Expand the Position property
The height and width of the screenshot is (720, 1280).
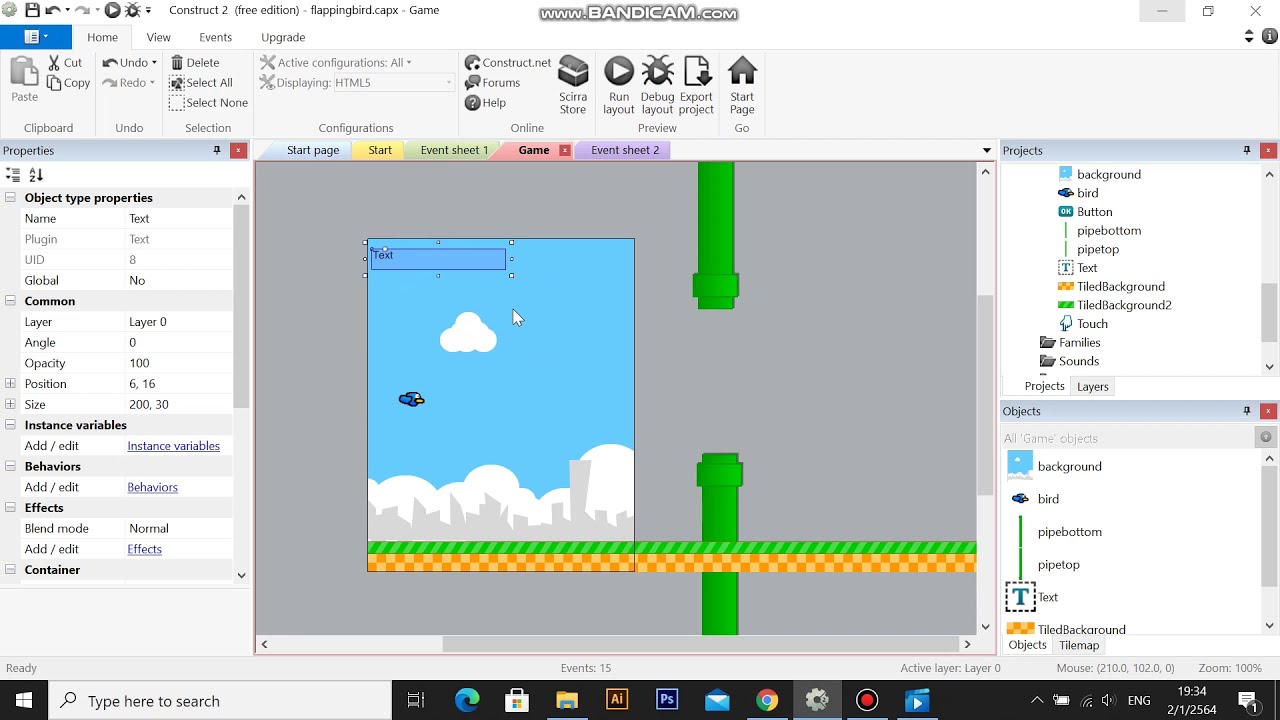tap(10, 384)
